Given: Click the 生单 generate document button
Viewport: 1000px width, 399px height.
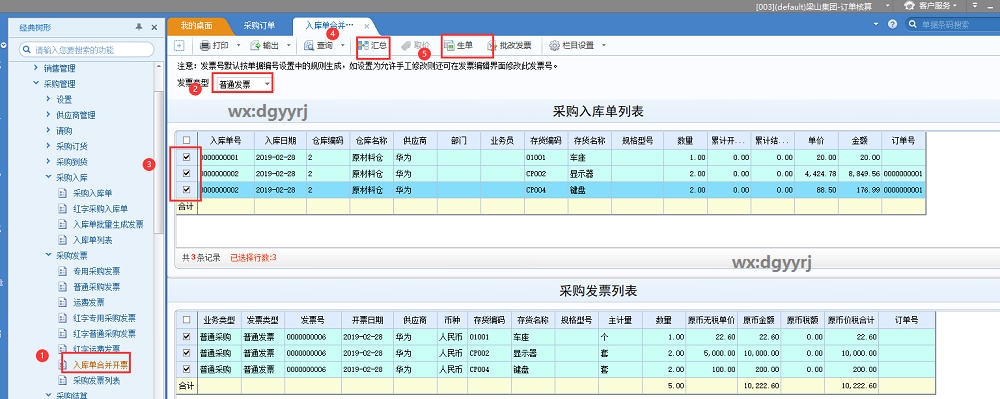Looking at the screenshot, I should (x=458, y=46).
